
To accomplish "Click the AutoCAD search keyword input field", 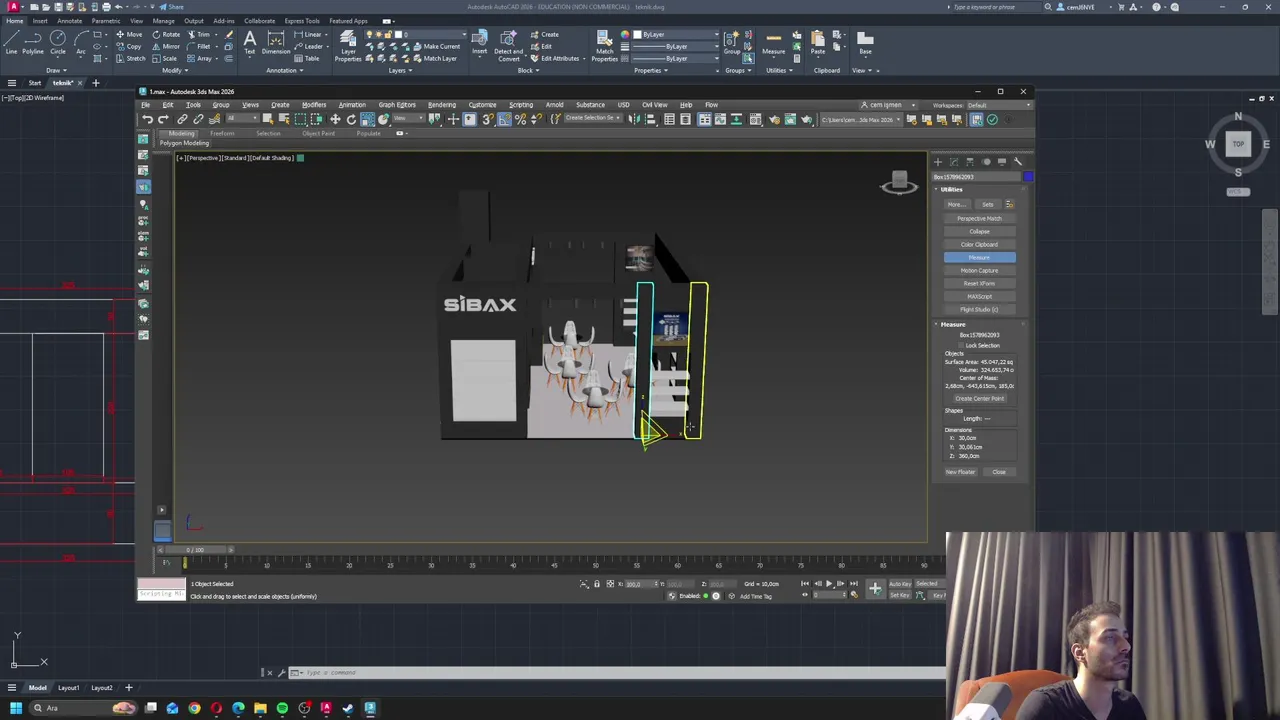I will coord(996,7).
